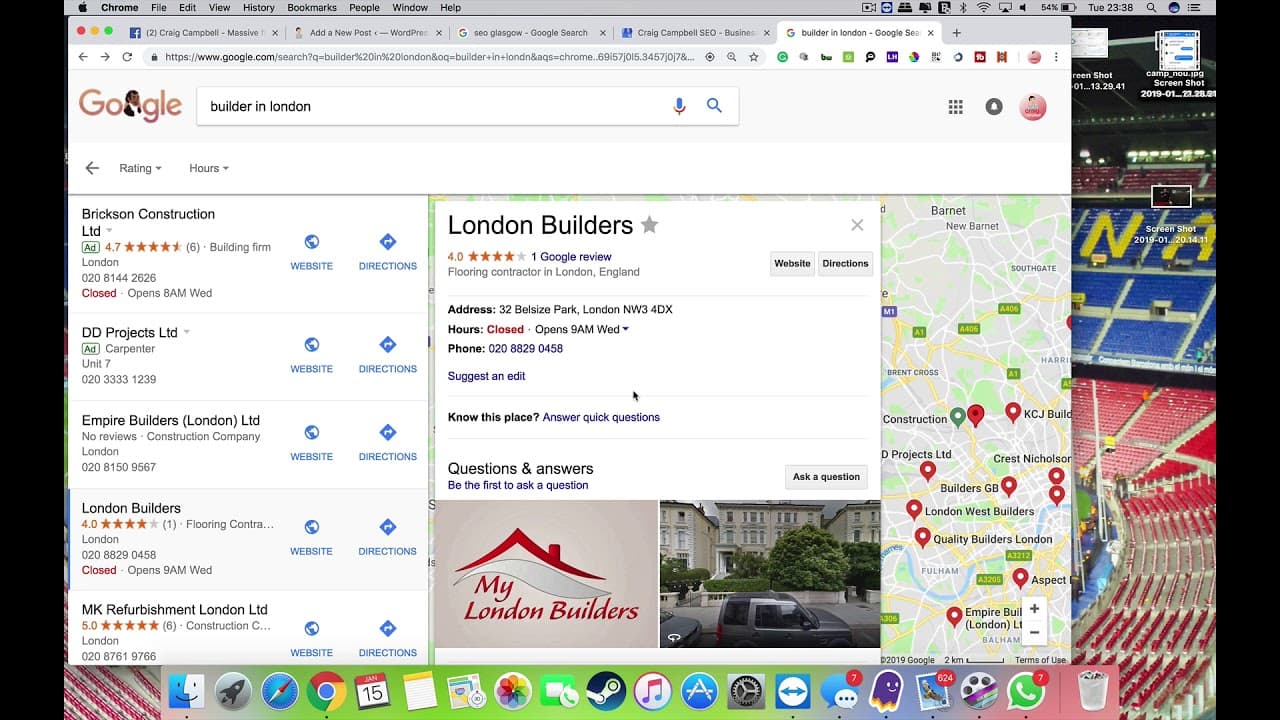Save London Builders with the star
The width and height of the screenshot is (1280, 720).
tap(650, 225)
